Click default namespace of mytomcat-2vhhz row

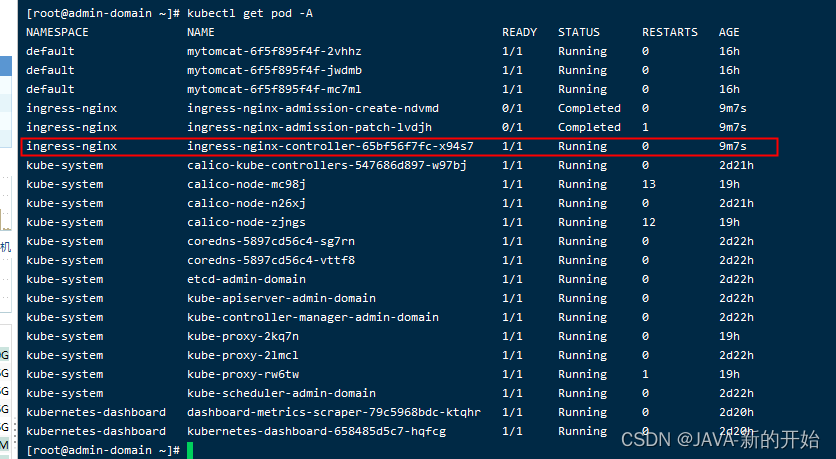tap(50, 51)
